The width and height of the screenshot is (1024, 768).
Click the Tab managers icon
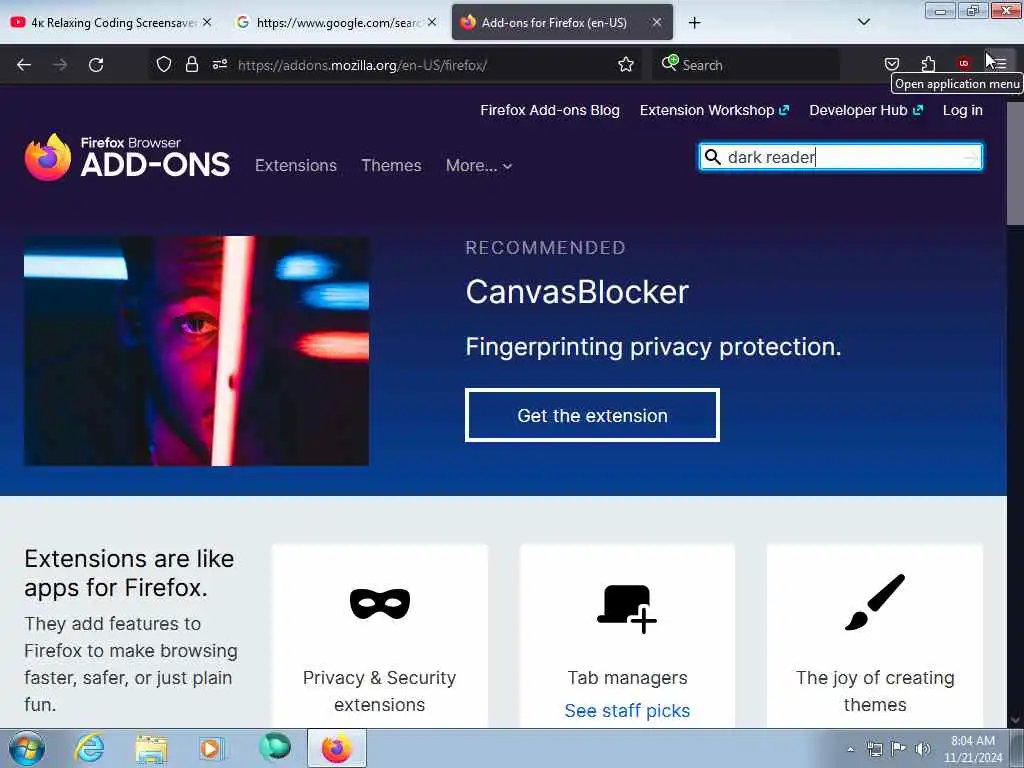(x=627, y=608)
